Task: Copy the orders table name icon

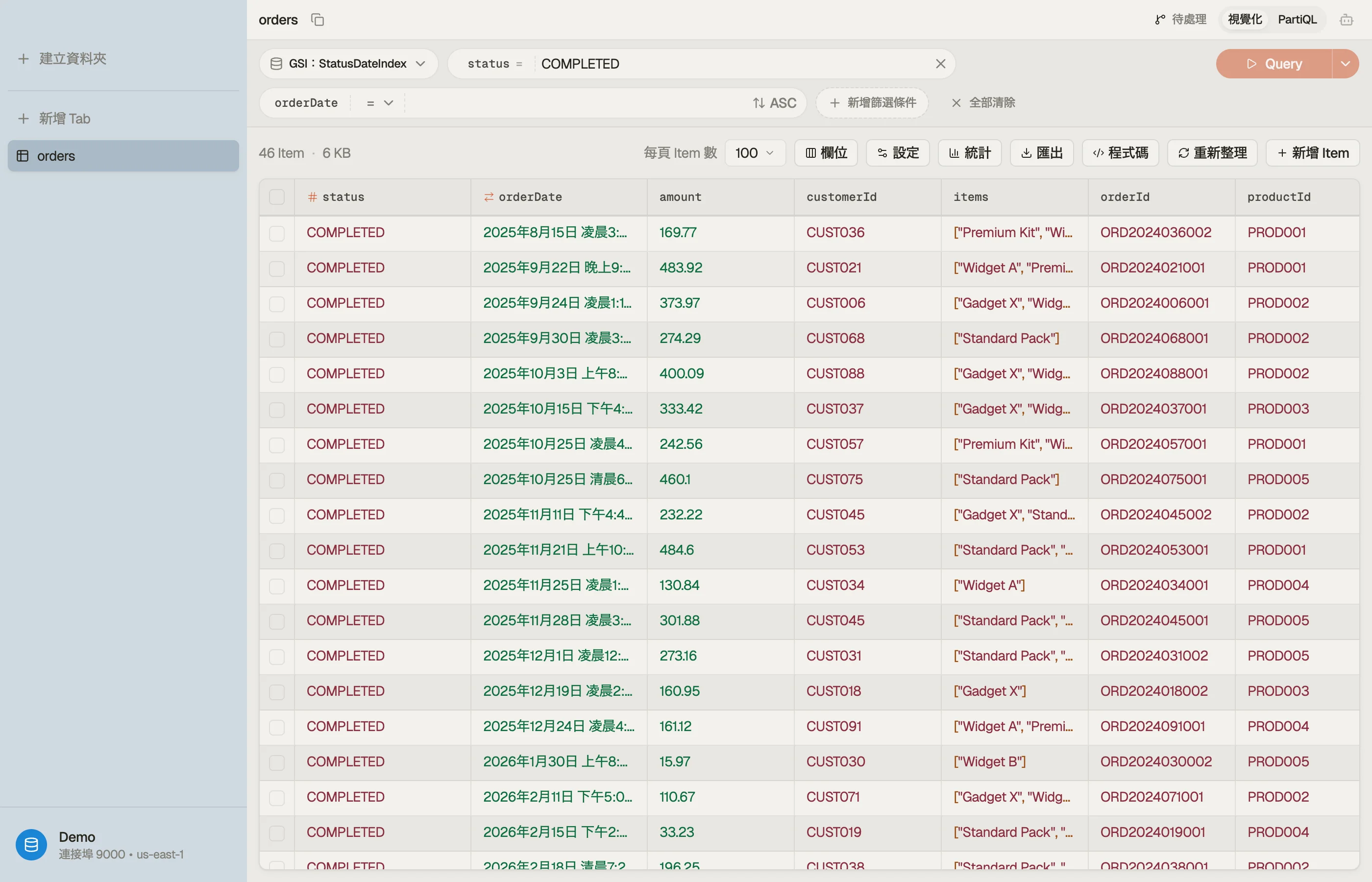Action: 317,20
